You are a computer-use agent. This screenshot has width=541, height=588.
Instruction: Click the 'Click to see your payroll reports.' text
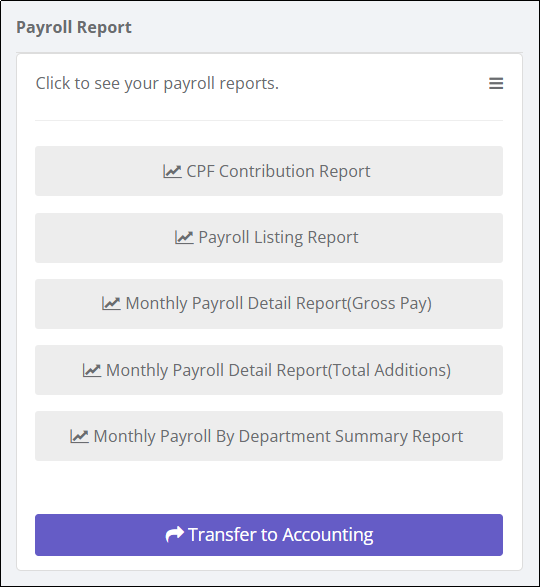pyautogui.click(x=157, y=83)
